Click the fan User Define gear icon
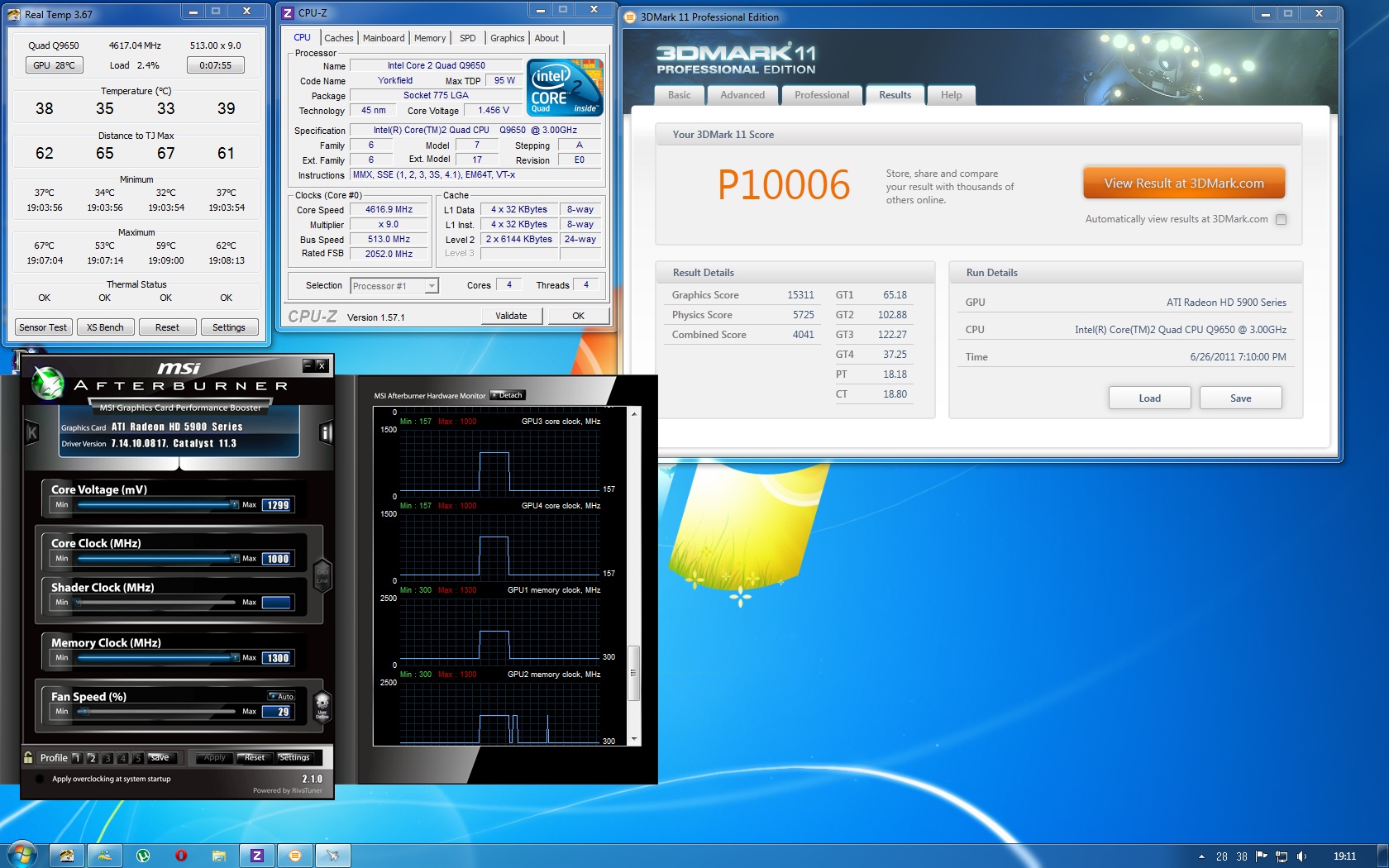The width and height of the screenshot is (1389, 868). [322, 706]
